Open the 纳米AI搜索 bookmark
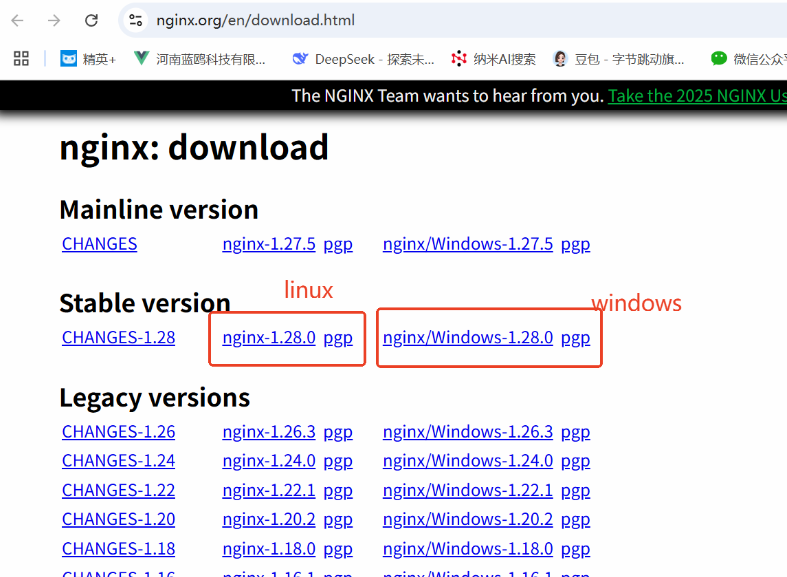 coord(493,59)
